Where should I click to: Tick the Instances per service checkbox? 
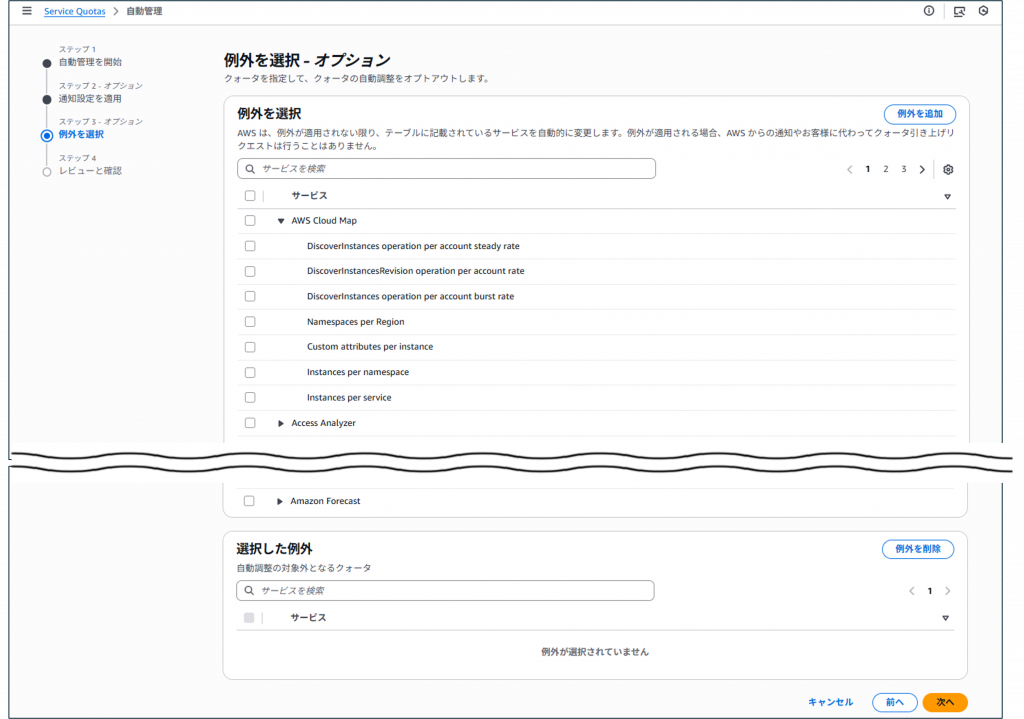(250, 398)
